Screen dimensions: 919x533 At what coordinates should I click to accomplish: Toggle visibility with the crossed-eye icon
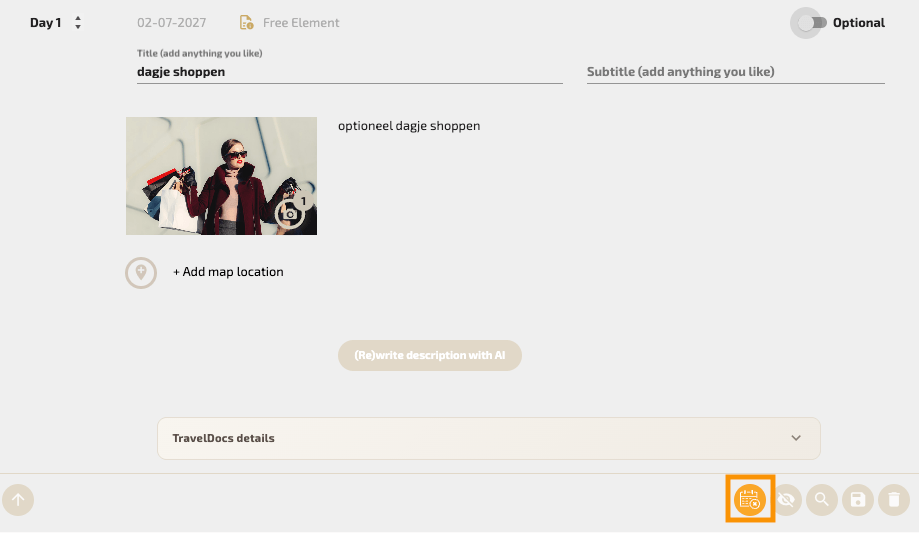pos(786,499)
